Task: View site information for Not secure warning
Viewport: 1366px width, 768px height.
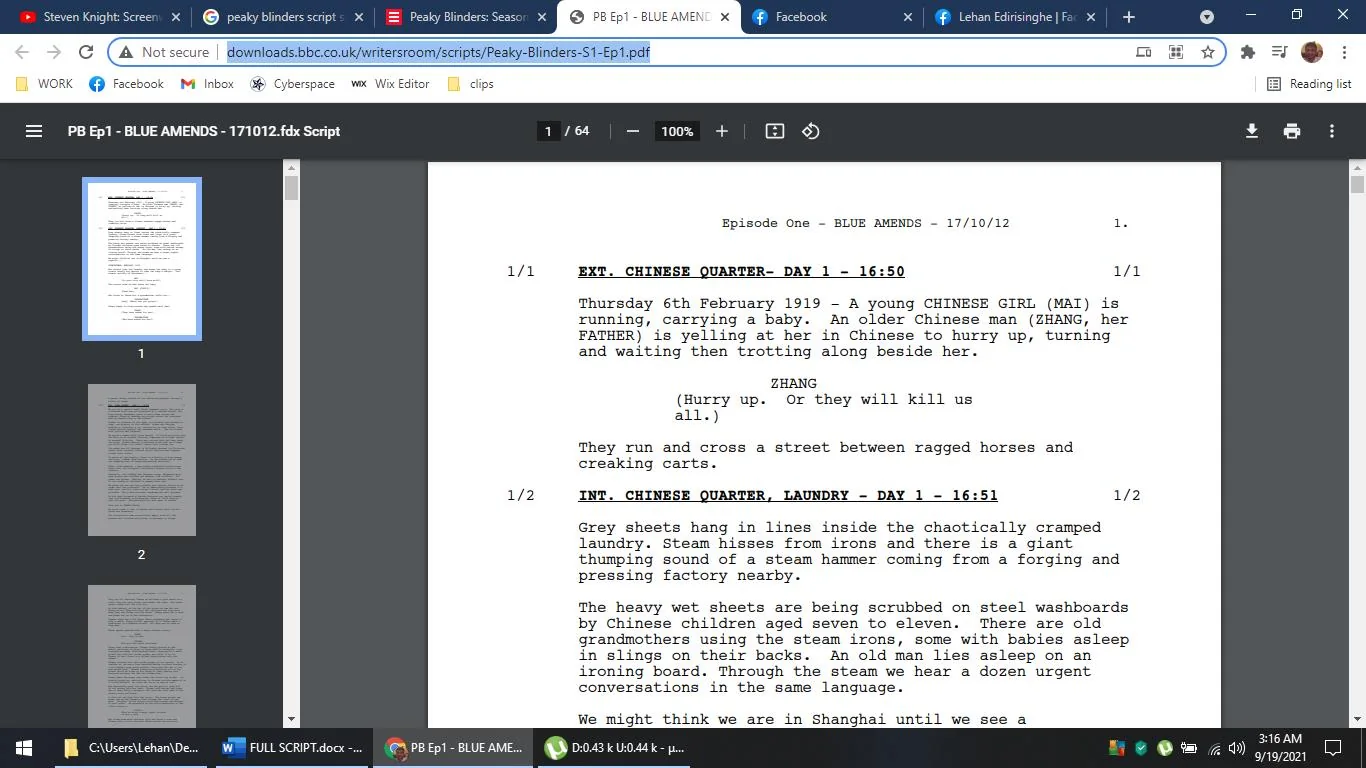Action: [165, 52]
